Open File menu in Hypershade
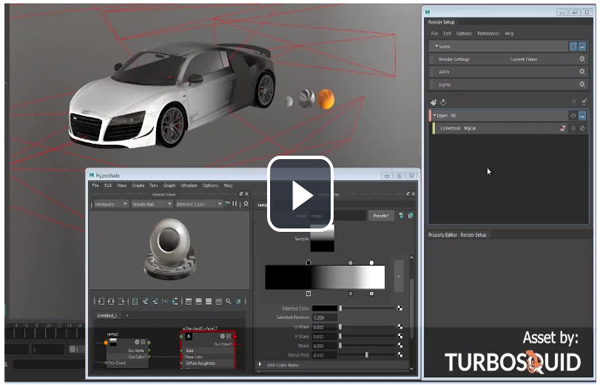This screenshot has width=600, height=385. (x=95, y=186)
